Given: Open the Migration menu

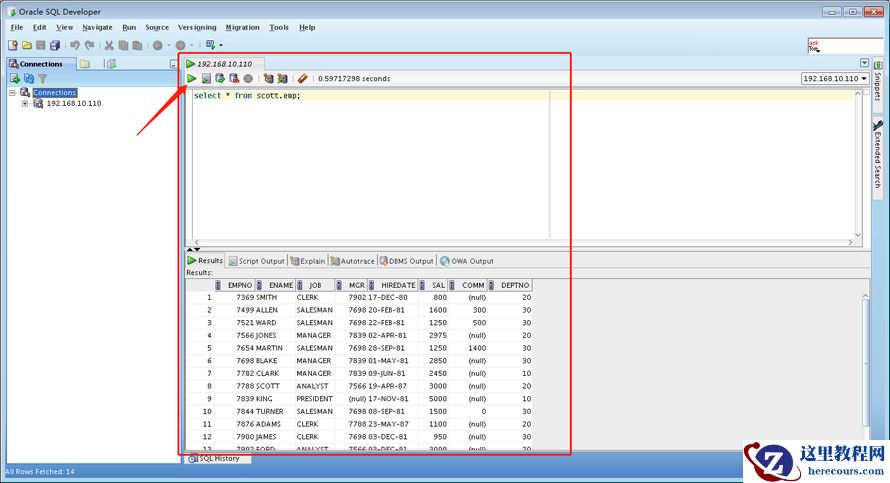Looking at the screenshot, I should pyautogui.click(x=242, y=27).
